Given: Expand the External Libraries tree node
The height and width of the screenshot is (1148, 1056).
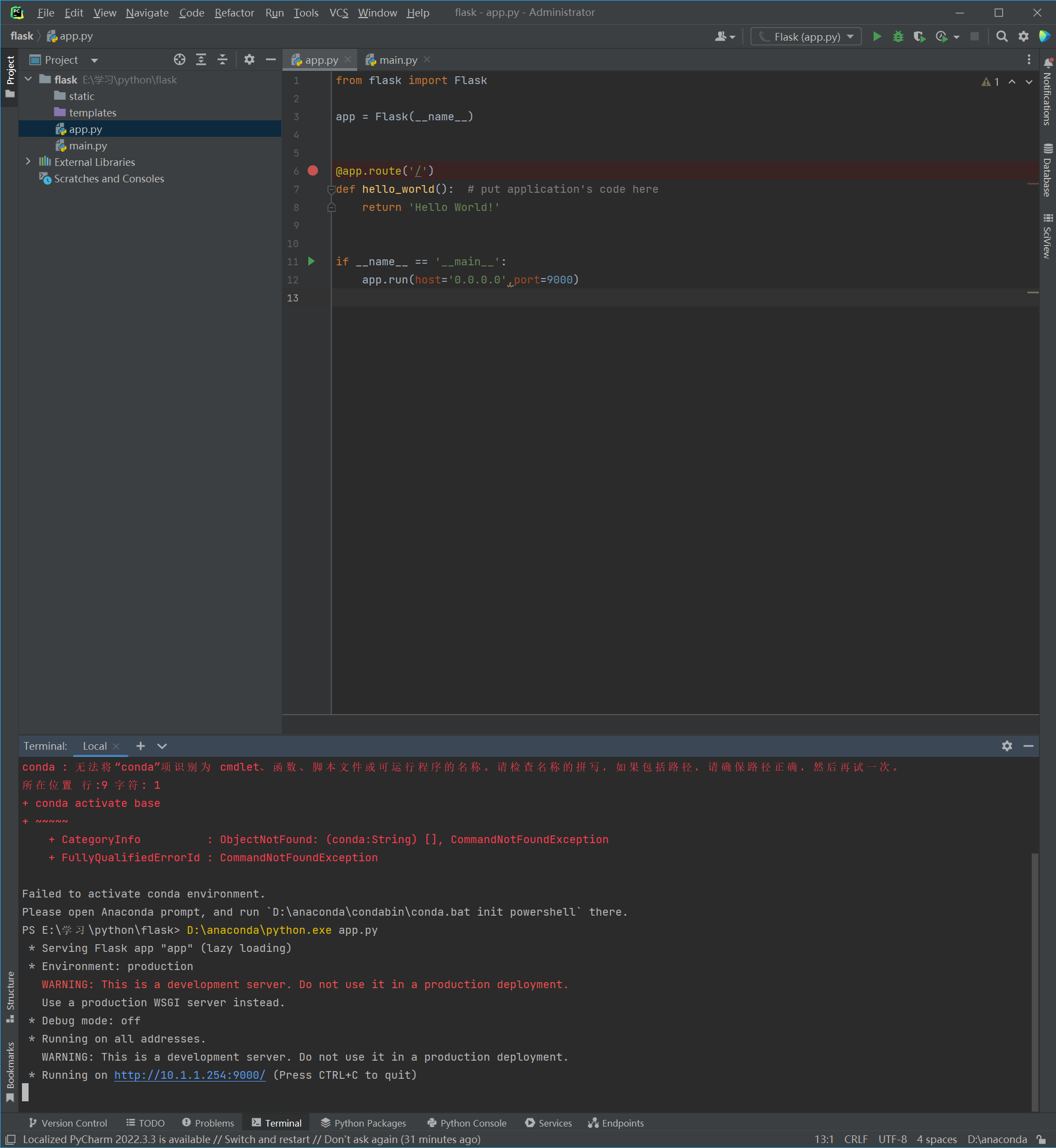Looking at the screenshot, I should (x=28, y=162).
